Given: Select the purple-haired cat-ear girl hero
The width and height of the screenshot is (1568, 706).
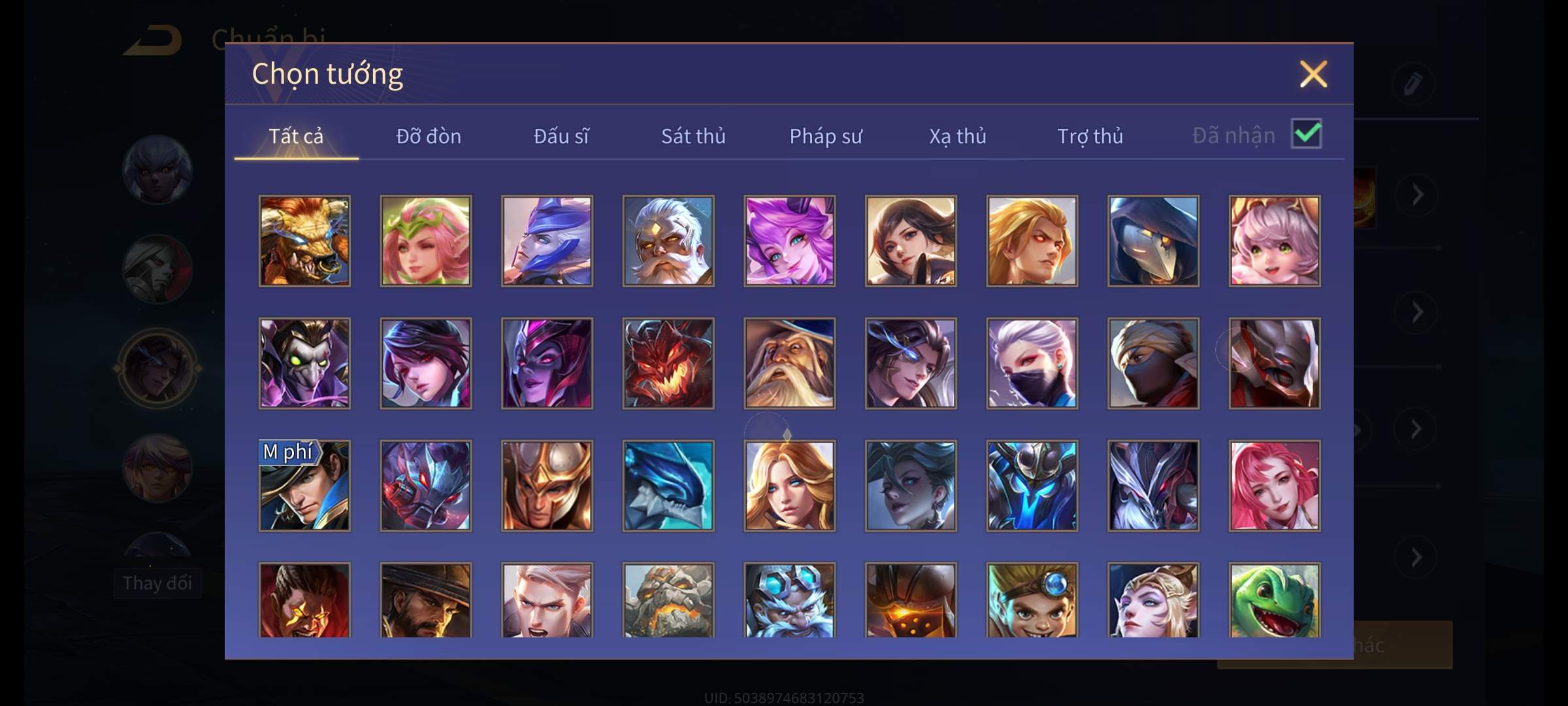Looking at the screenshot, I should [x=789, y=241].
